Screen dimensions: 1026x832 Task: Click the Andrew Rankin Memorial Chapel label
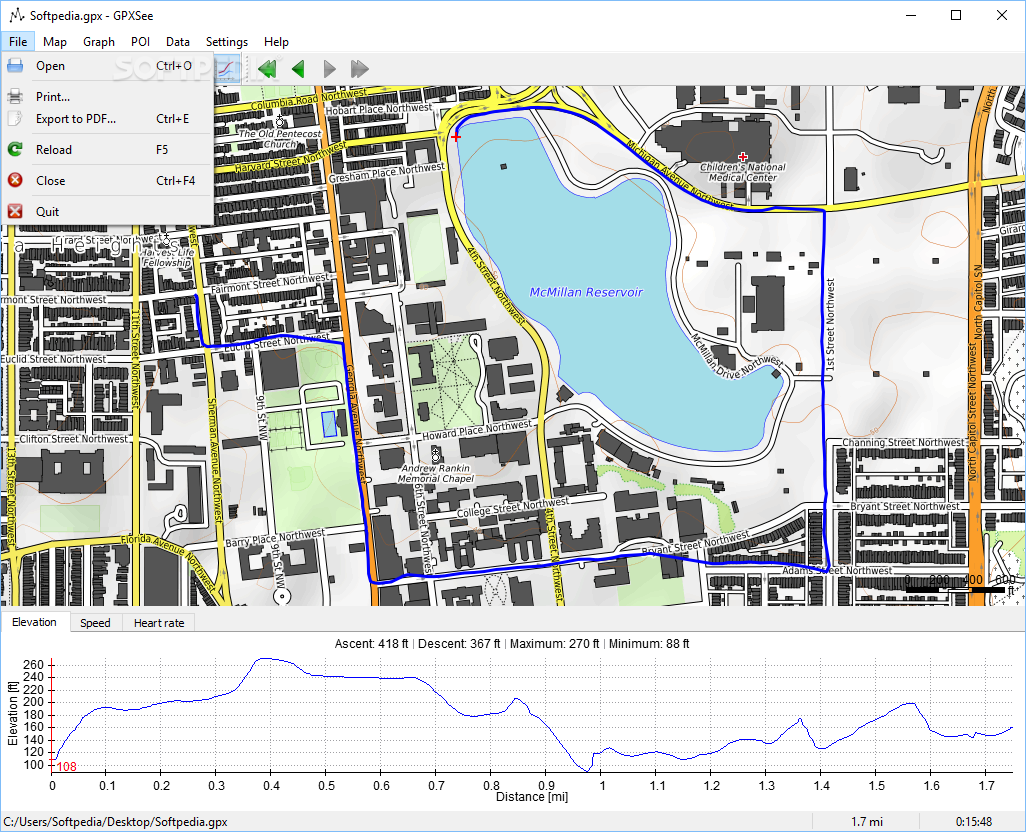[436, 473]
